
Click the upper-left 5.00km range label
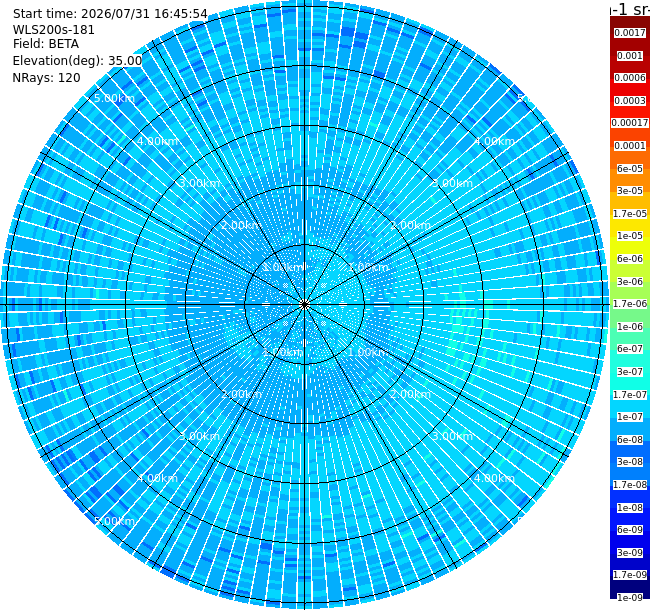114,98
